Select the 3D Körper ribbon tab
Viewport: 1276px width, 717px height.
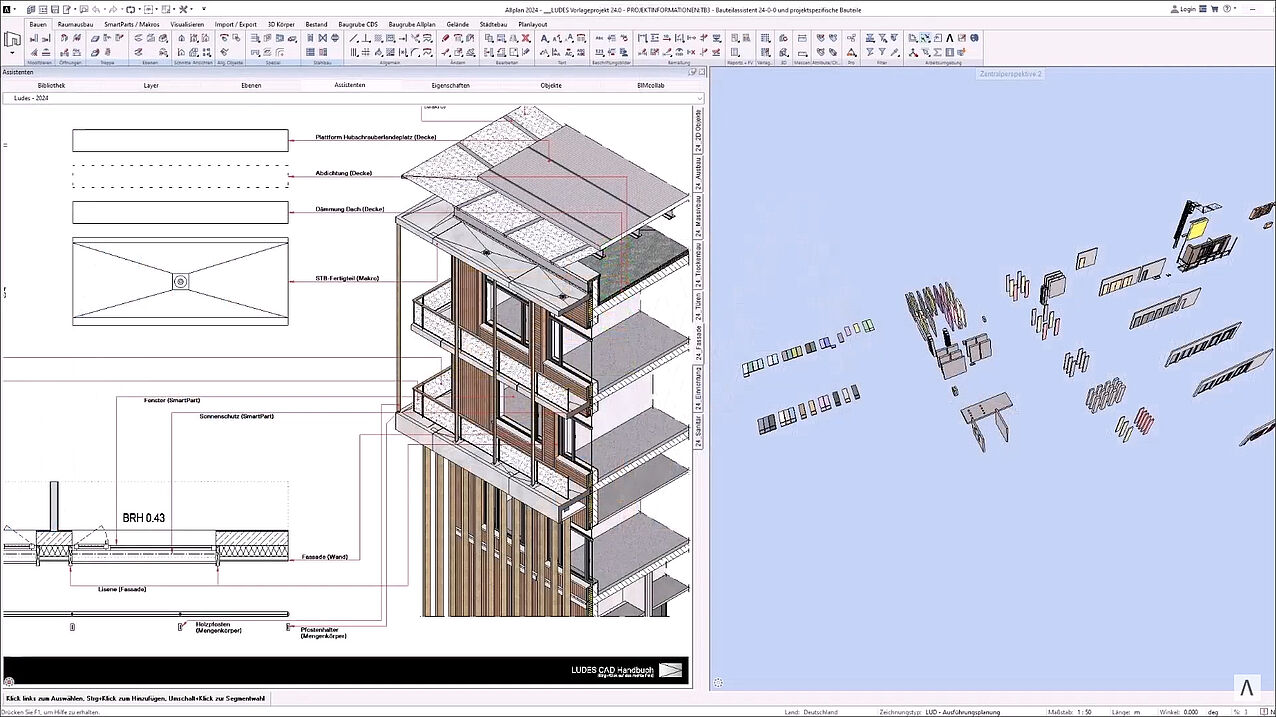[281, 24]
